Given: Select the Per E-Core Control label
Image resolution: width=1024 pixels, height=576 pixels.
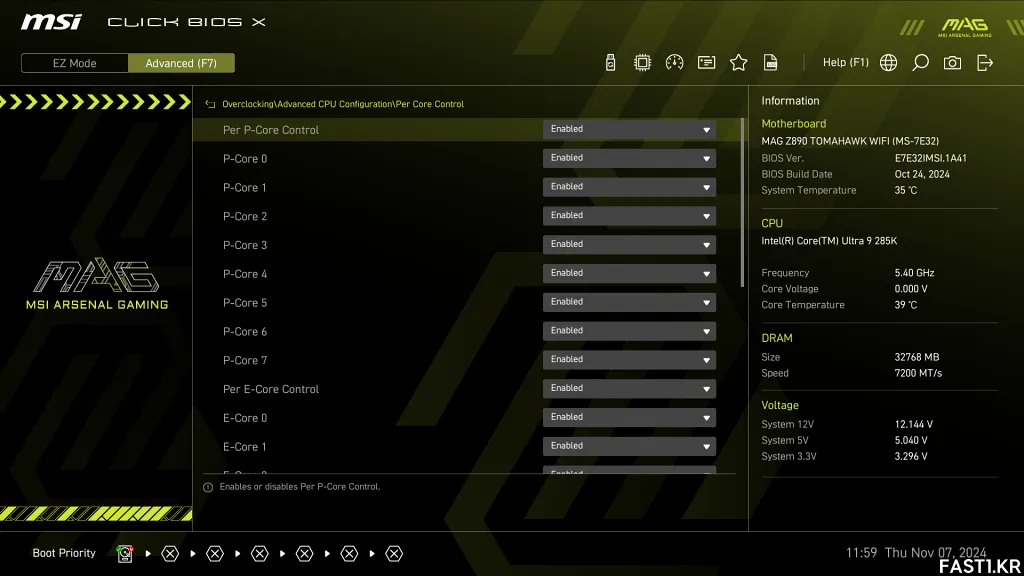Looking at the screenshot, I should [x=270, y=389].
